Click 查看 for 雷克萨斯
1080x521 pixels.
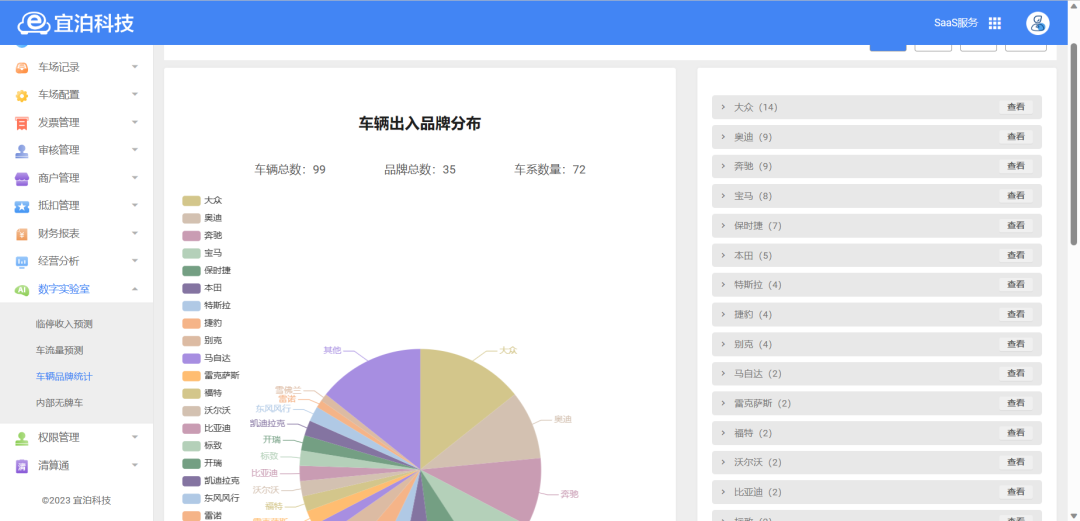[1016, 403]
